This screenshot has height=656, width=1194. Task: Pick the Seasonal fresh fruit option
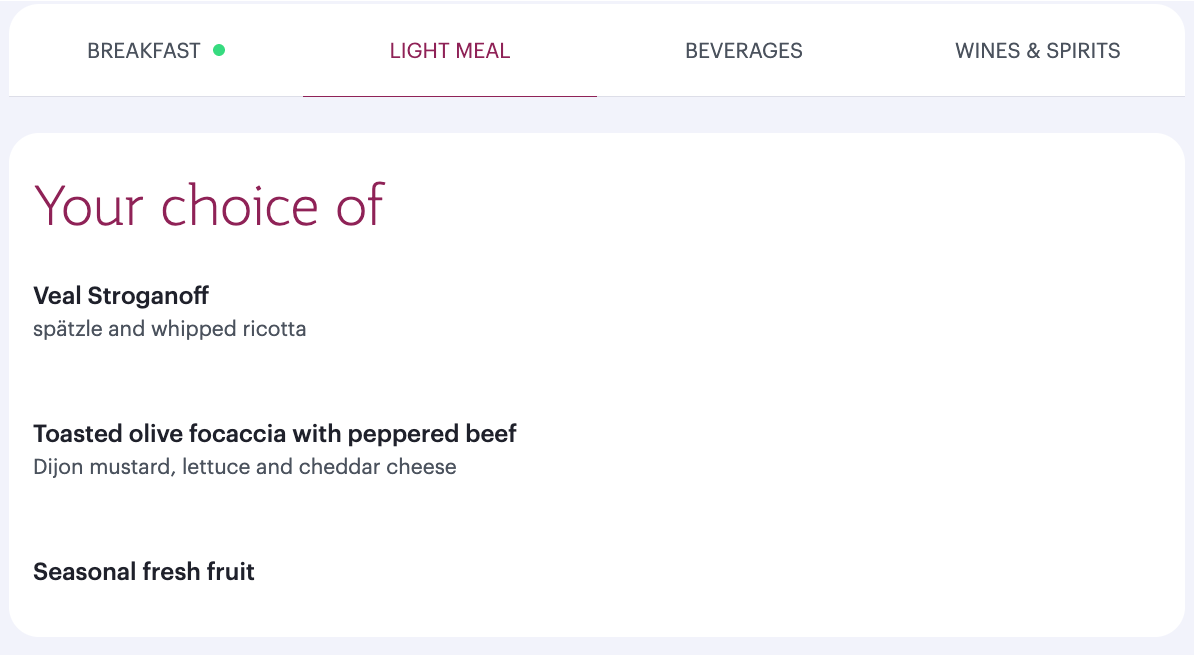pos(144,571)
